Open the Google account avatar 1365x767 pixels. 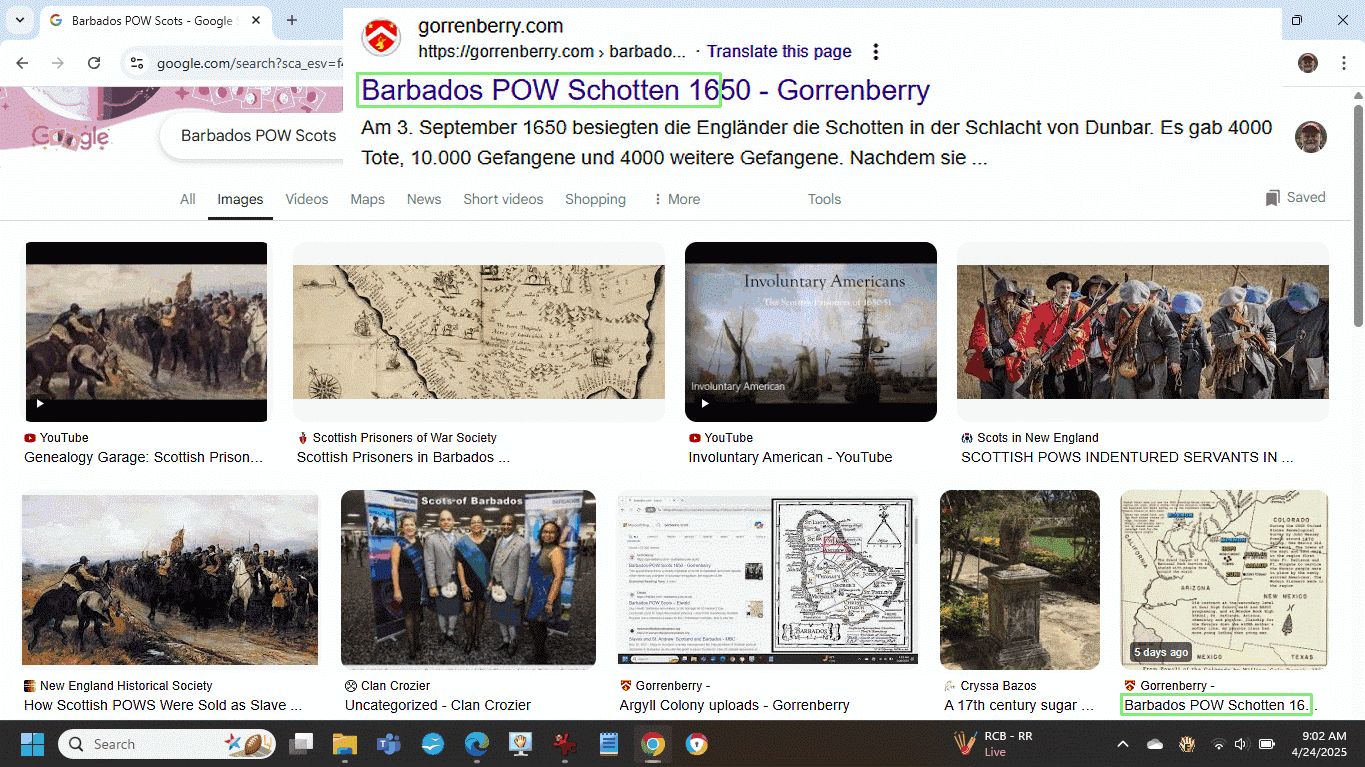[x=1310, y=137]
